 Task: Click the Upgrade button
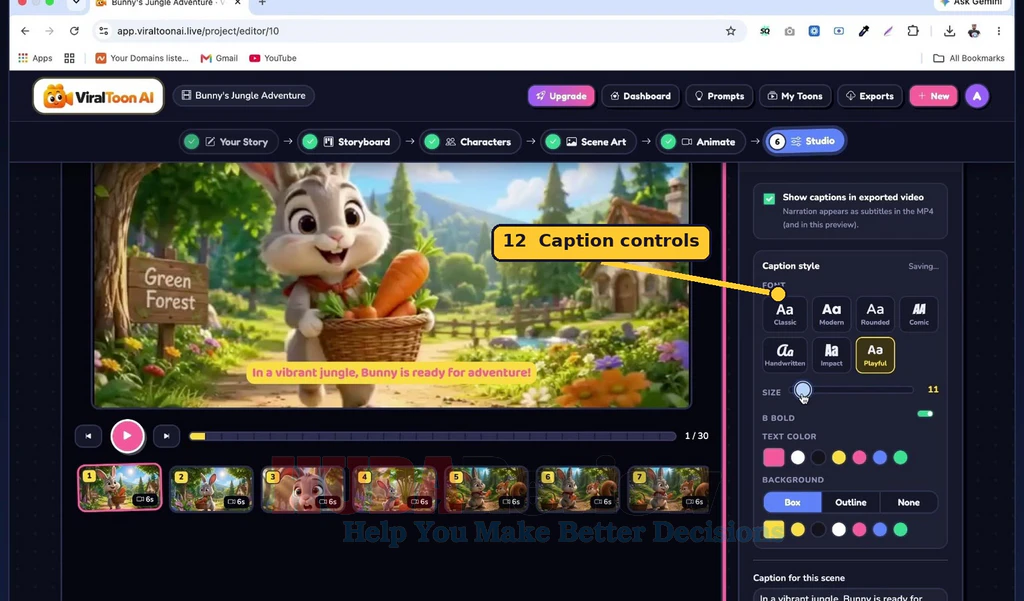tap(561, 96)
